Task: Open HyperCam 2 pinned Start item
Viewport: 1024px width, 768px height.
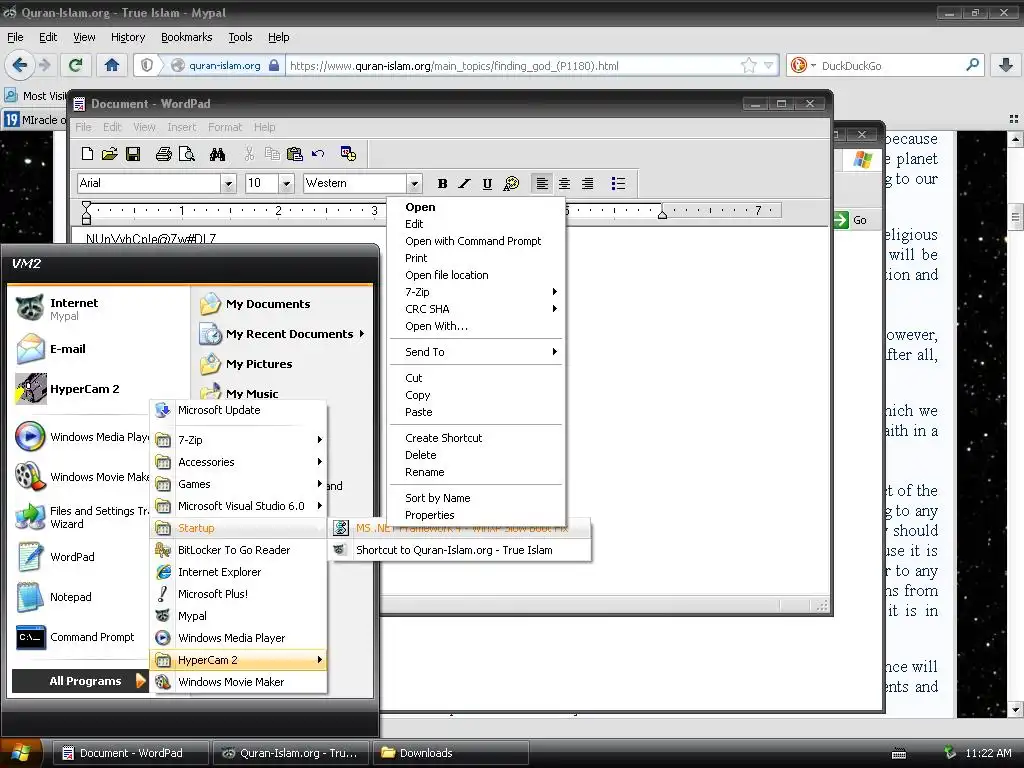Action: coord(97,389)
